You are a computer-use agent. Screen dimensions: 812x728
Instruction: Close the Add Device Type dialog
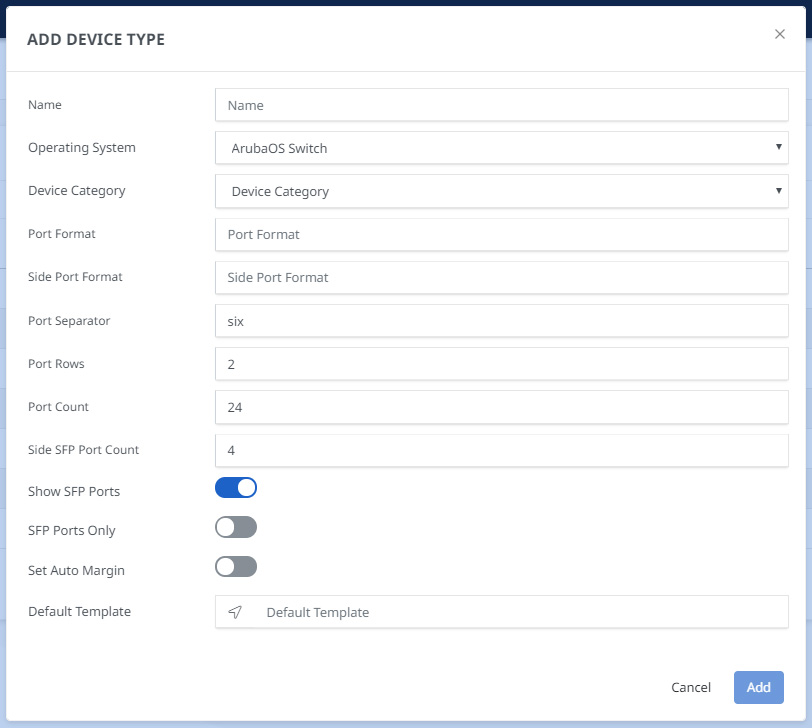tap(780, 34)
